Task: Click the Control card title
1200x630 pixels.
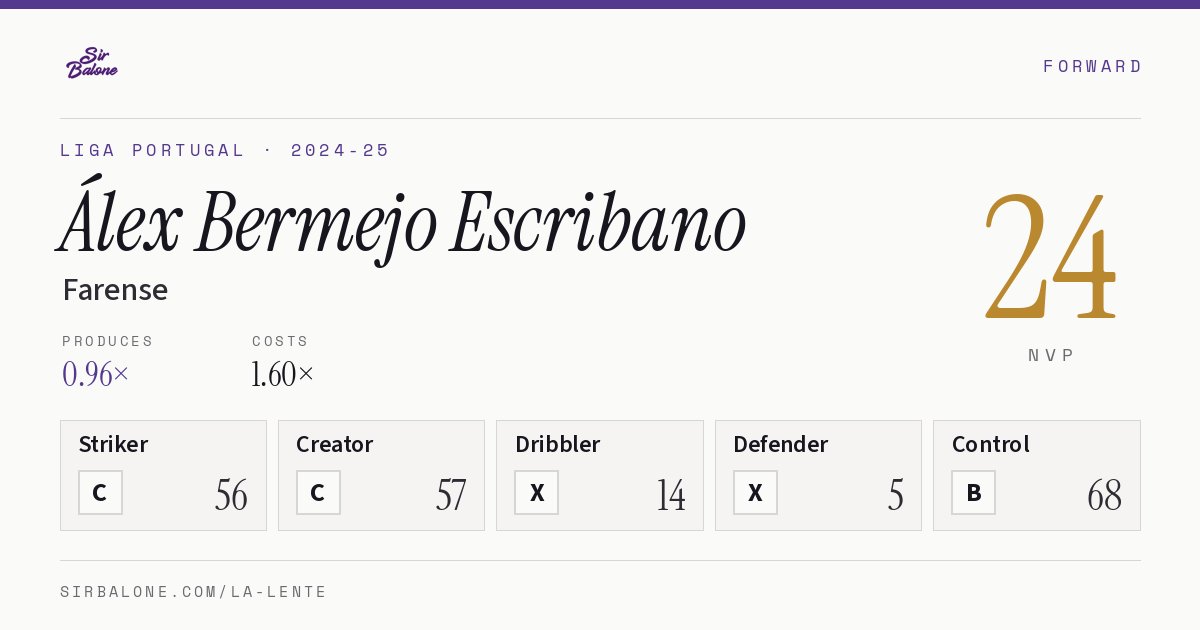Action: point(991,444)
